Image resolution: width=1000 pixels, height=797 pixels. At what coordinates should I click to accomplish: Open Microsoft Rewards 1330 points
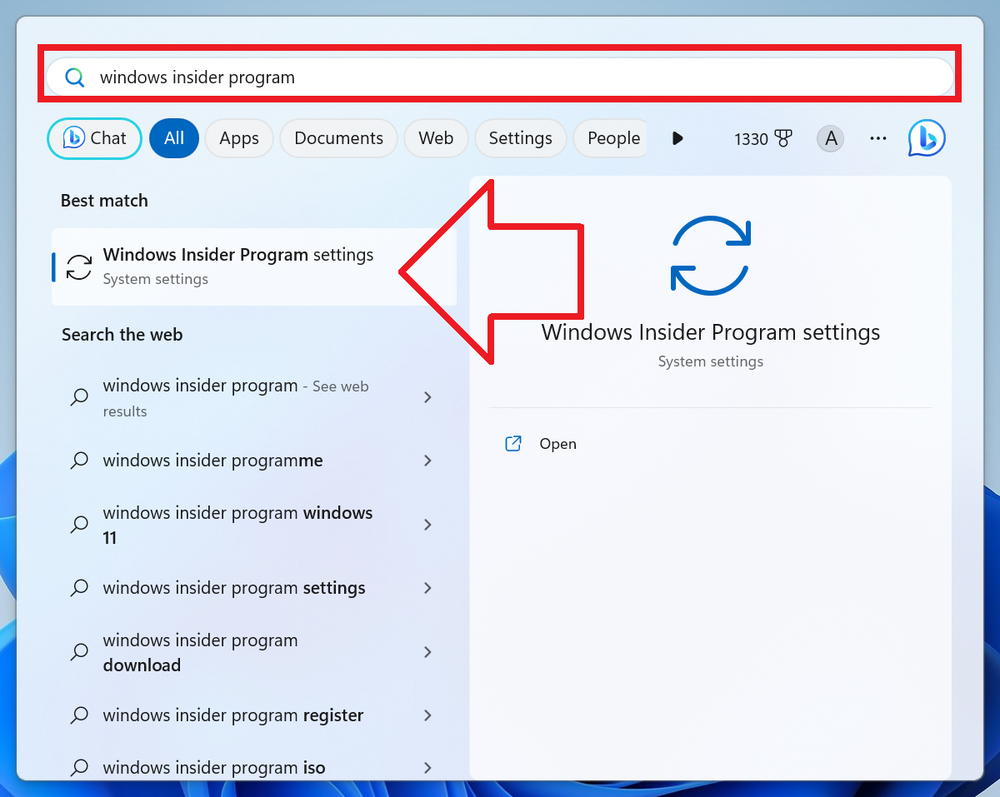[763, 139]
